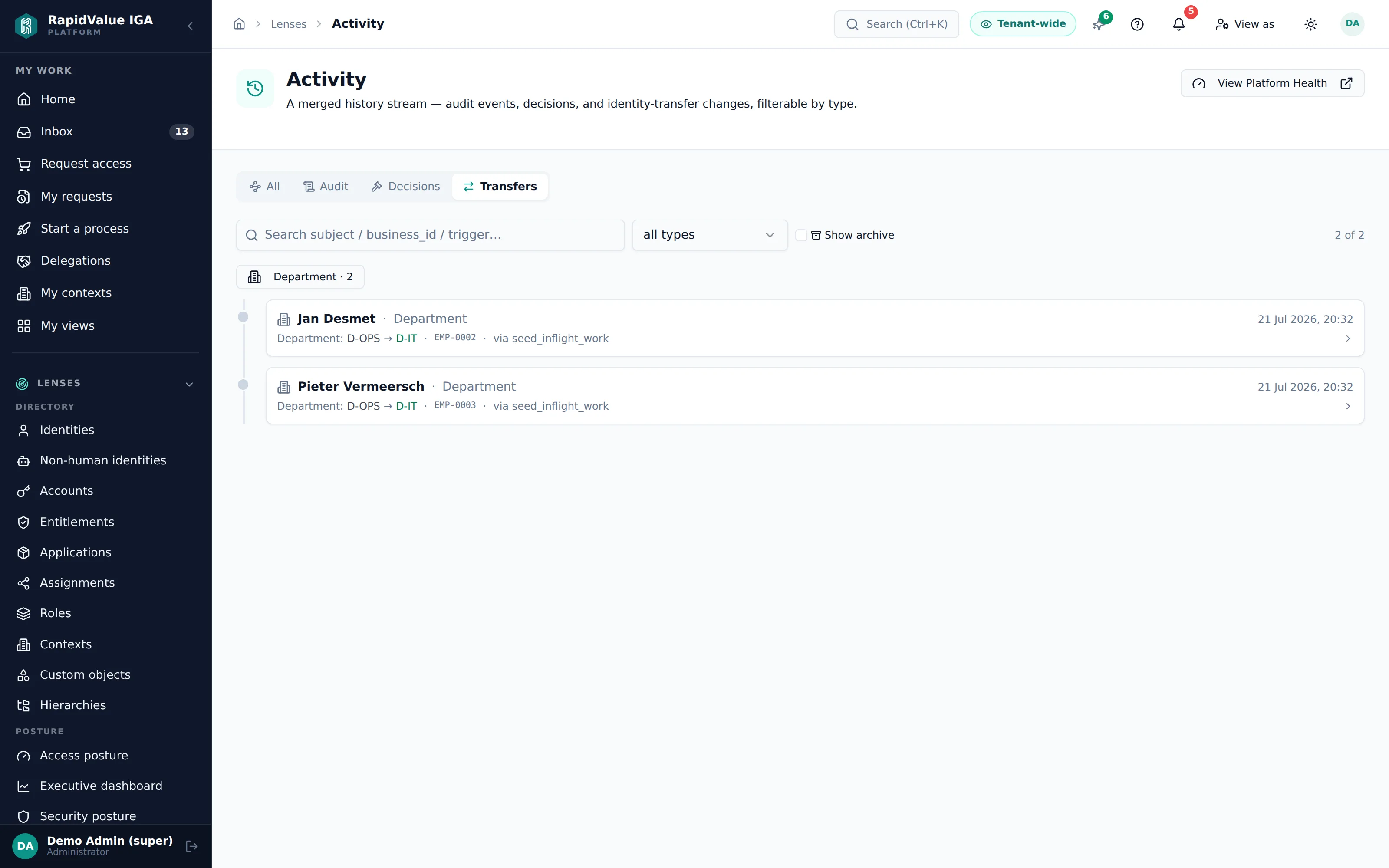1389x868 pixels.
Task: Open My views
Action: click(105, 325)
